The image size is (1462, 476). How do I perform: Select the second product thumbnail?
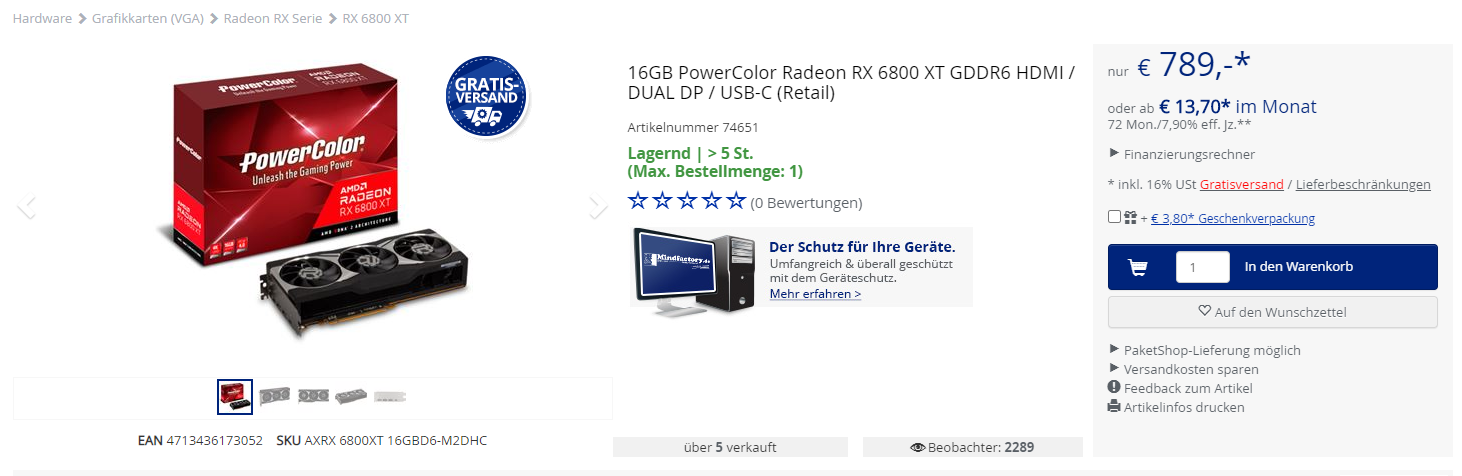coord(274,396)
